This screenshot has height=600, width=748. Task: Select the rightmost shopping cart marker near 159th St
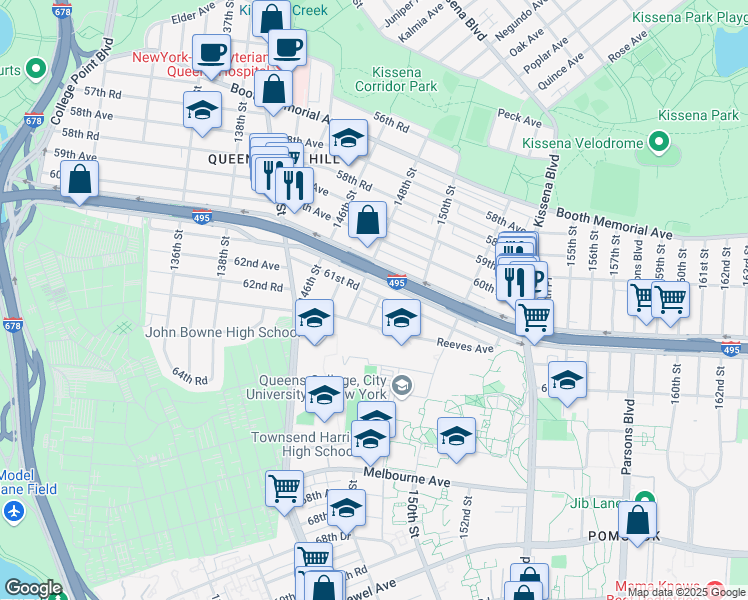(x=670, y=303)
